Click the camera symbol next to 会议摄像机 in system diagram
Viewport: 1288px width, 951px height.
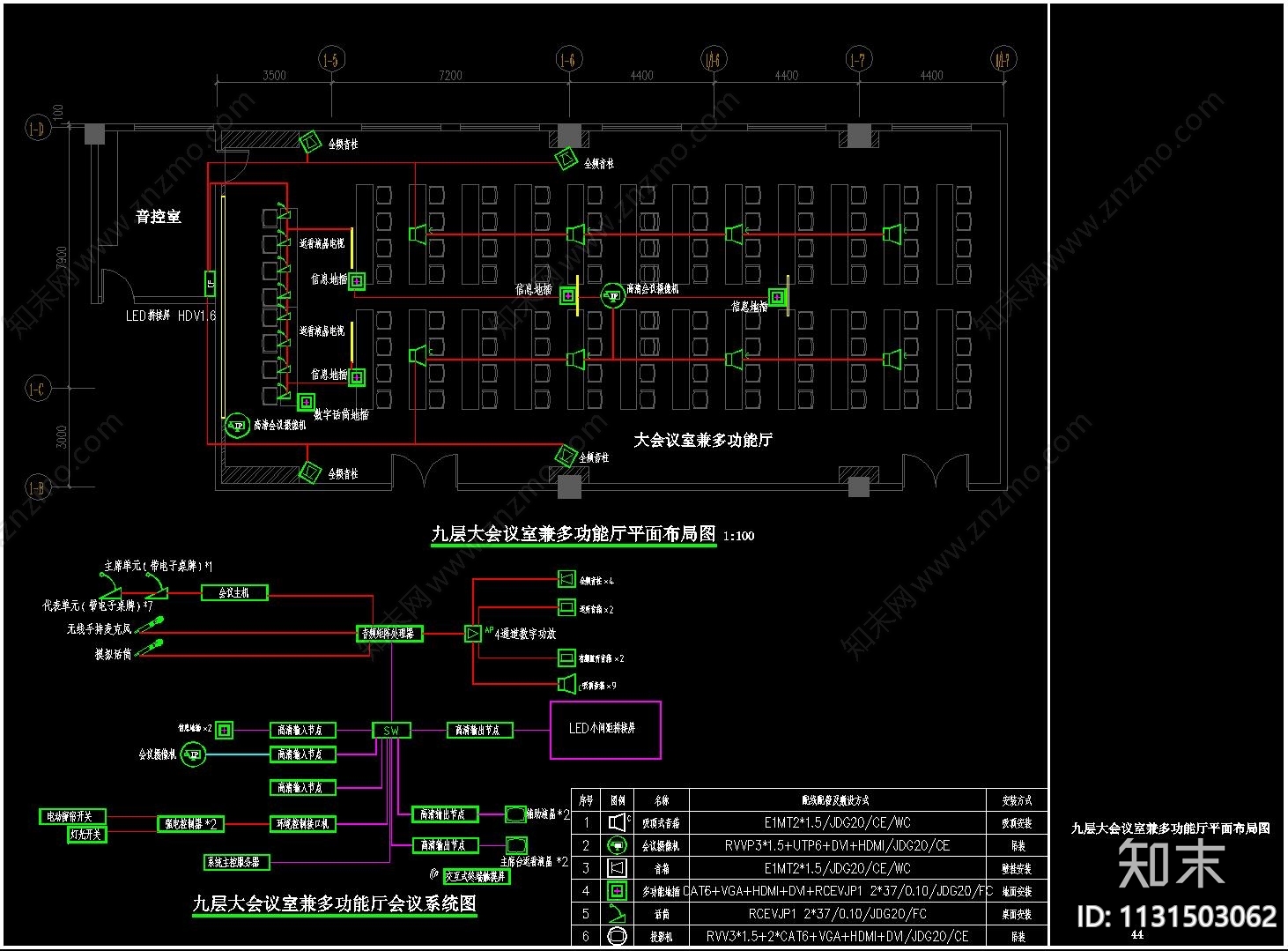[x=194, y=754]
